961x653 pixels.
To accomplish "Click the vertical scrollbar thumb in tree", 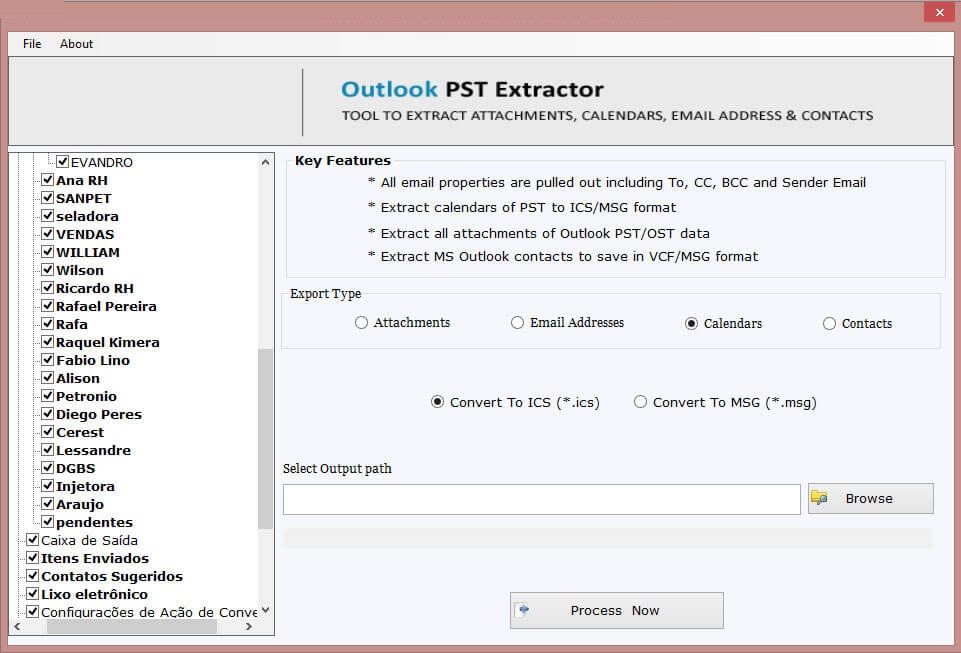I will click(x=265, y=438).
